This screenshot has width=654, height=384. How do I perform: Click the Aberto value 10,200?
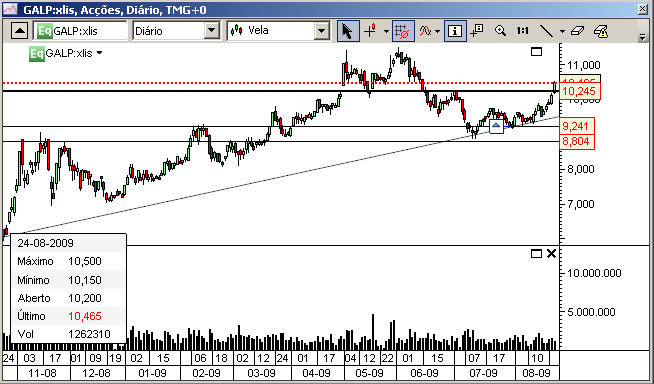pos(85,298)
